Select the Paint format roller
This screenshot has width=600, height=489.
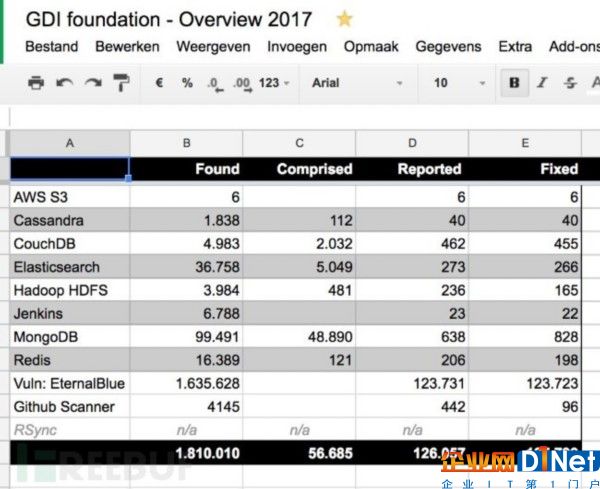click(122, 83)
